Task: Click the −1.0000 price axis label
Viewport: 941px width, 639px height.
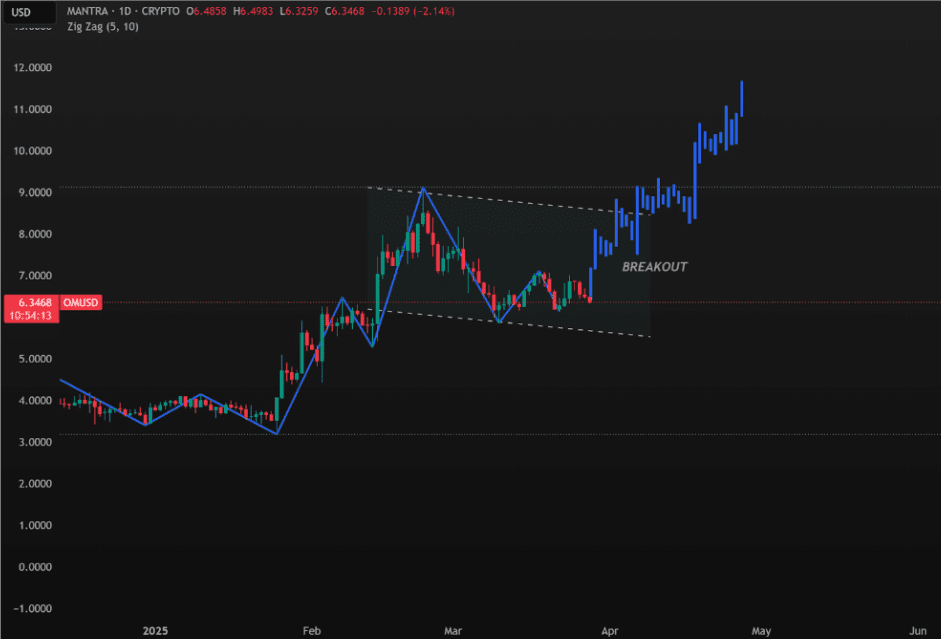Action: pos(32,608)
